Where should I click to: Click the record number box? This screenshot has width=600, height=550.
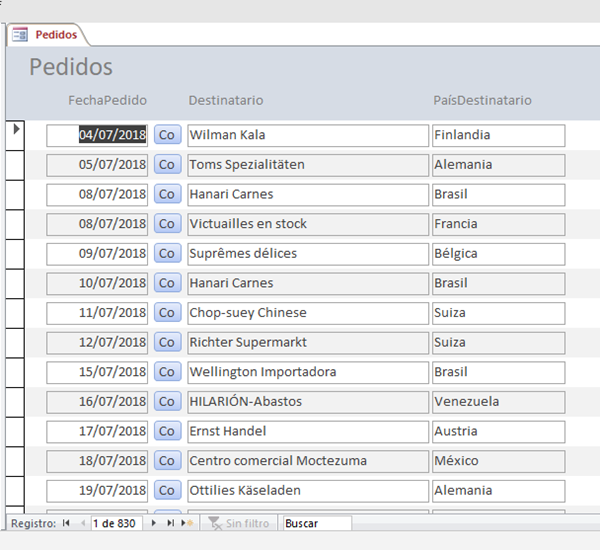tap(115, 523)
